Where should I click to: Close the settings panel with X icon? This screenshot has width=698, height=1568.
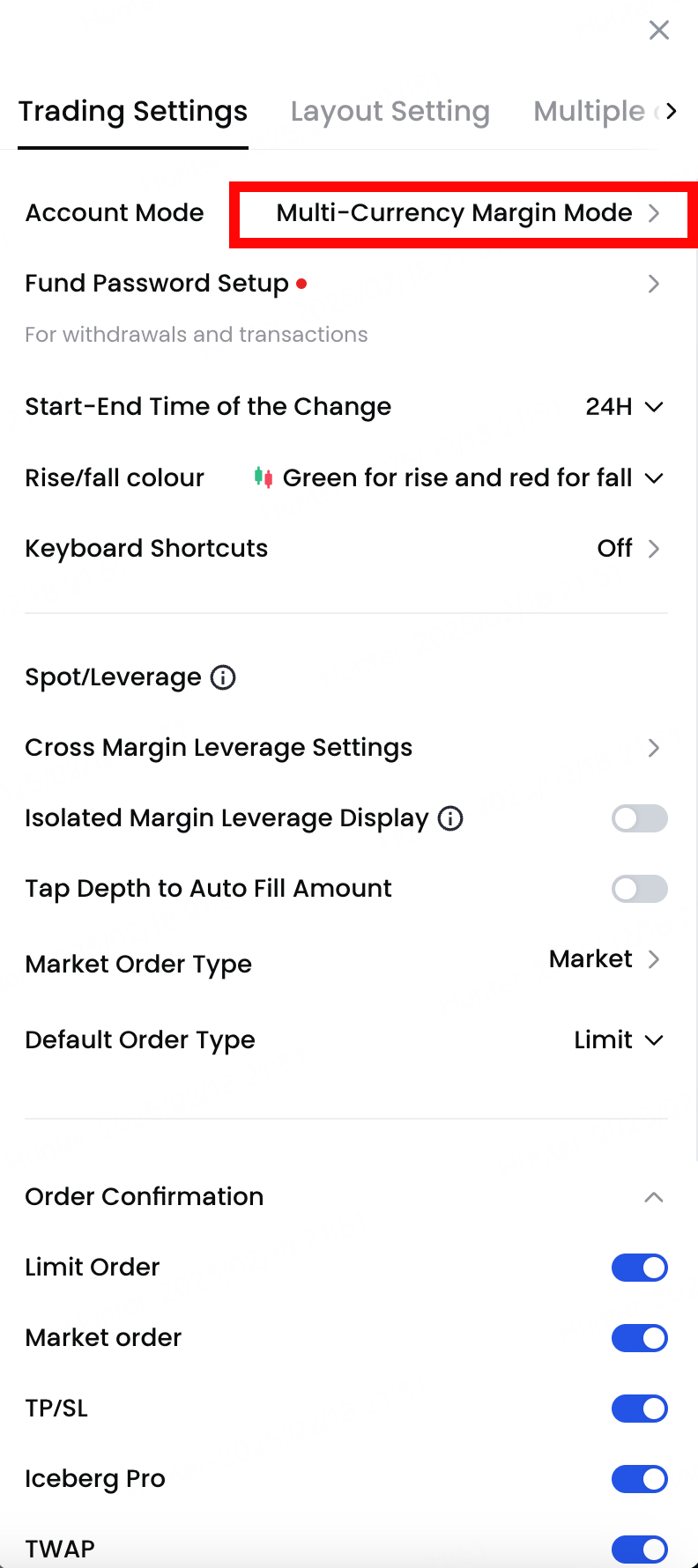click(x=658, y=31)
